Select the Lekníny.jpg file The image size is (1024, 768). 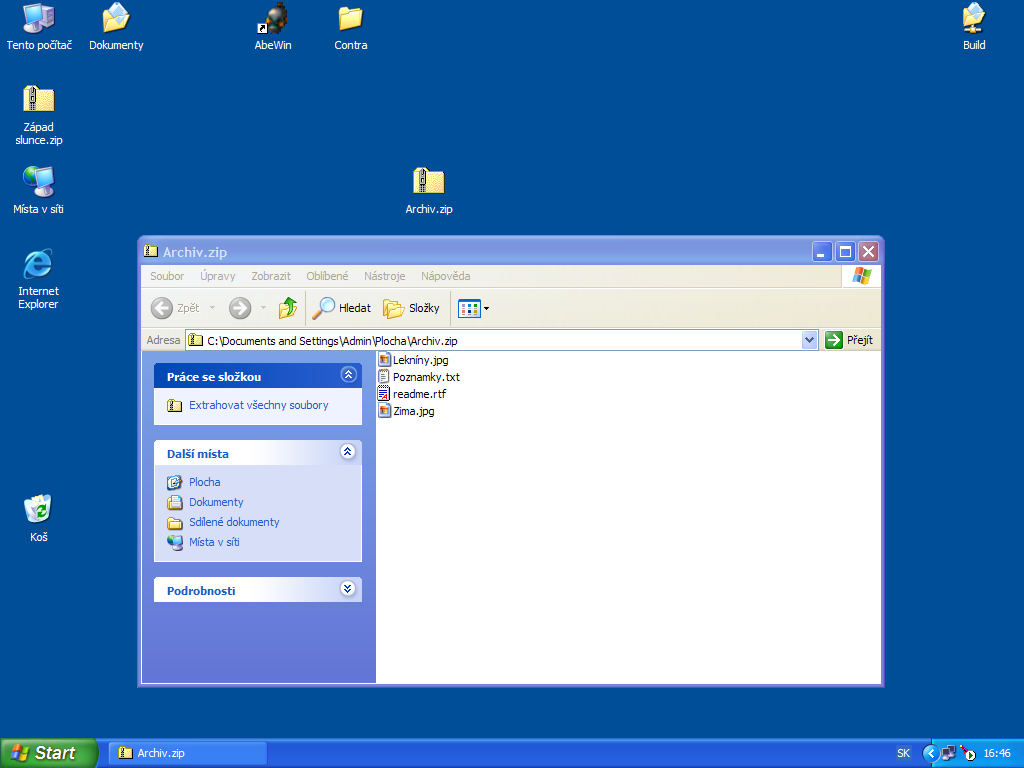(420, 359)
